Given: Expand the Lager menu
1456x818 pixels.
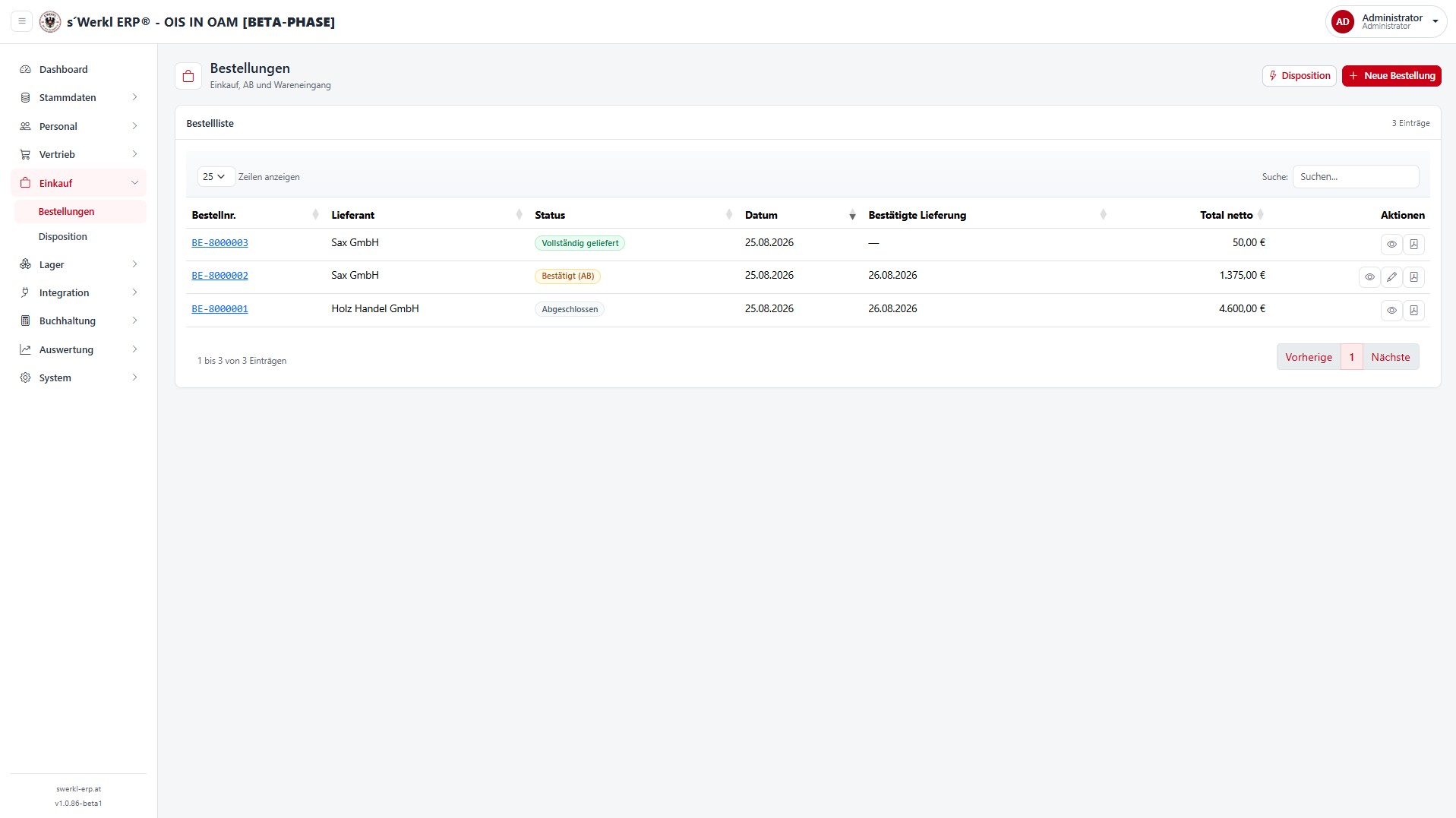Looking at the screenshot, I should click(79, 264).
